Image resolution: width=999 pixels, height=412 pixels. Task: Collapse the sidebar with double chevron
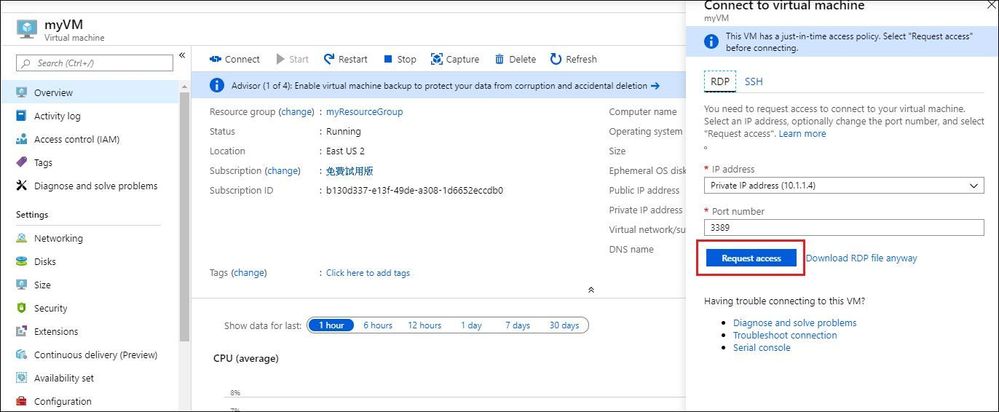tap(182, 55)
